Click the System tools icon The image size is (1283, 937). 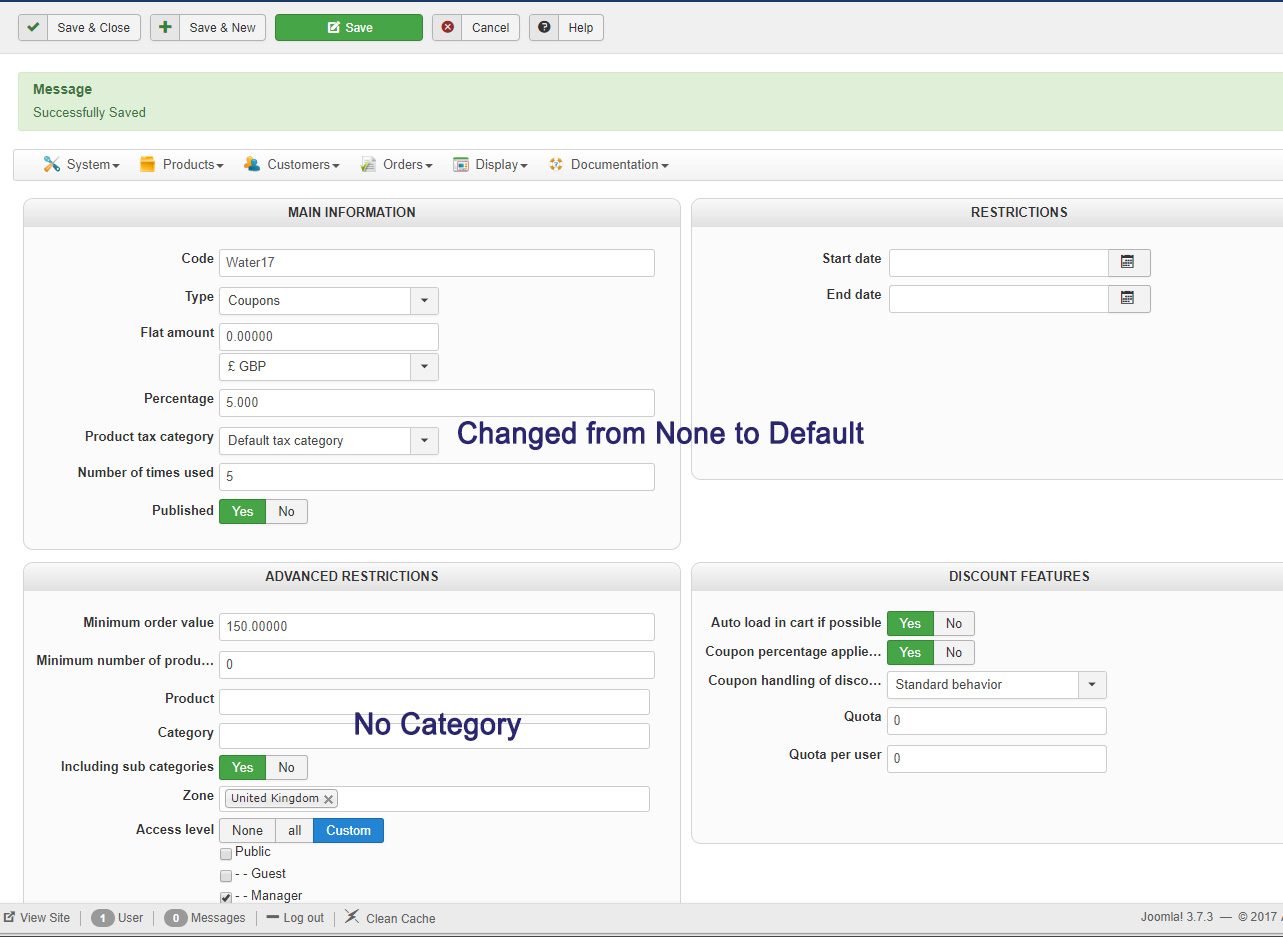pyautogui.click(x=52, y=164)
